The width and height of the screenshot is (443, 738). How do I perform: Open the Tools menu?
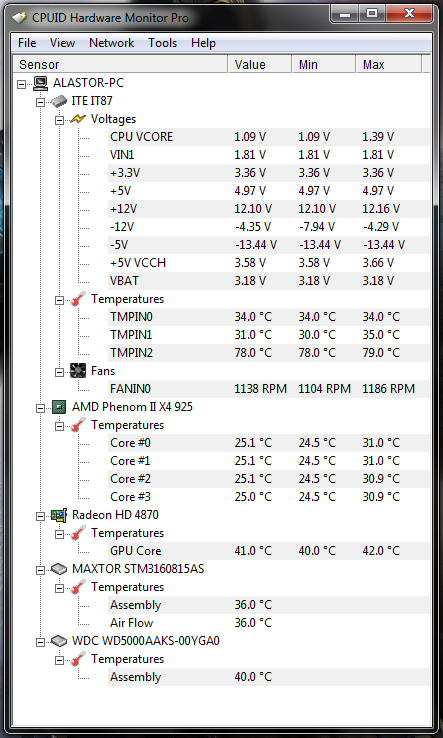click(162, 43)
